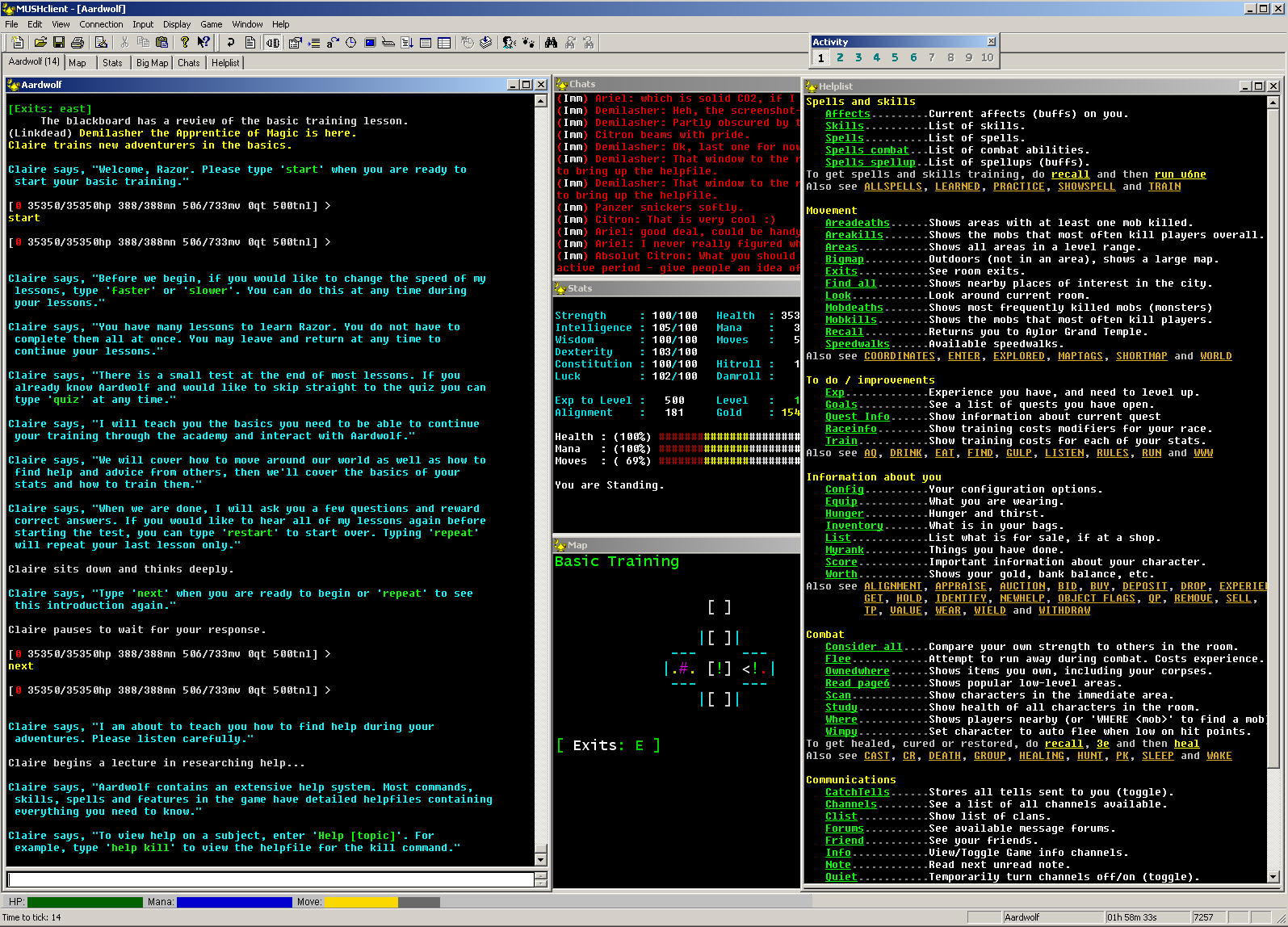Viewport: 1288px width, 927px height.
Task: Activate the context help arrow icon
Action: point(203,42)
